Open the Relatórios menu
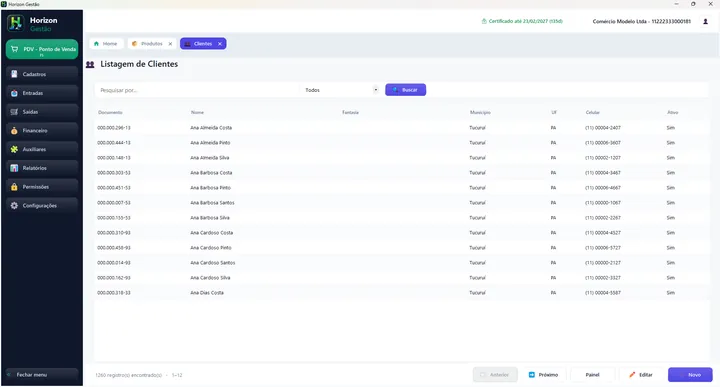This screenshot has height=387, width=720. point(42,168)
